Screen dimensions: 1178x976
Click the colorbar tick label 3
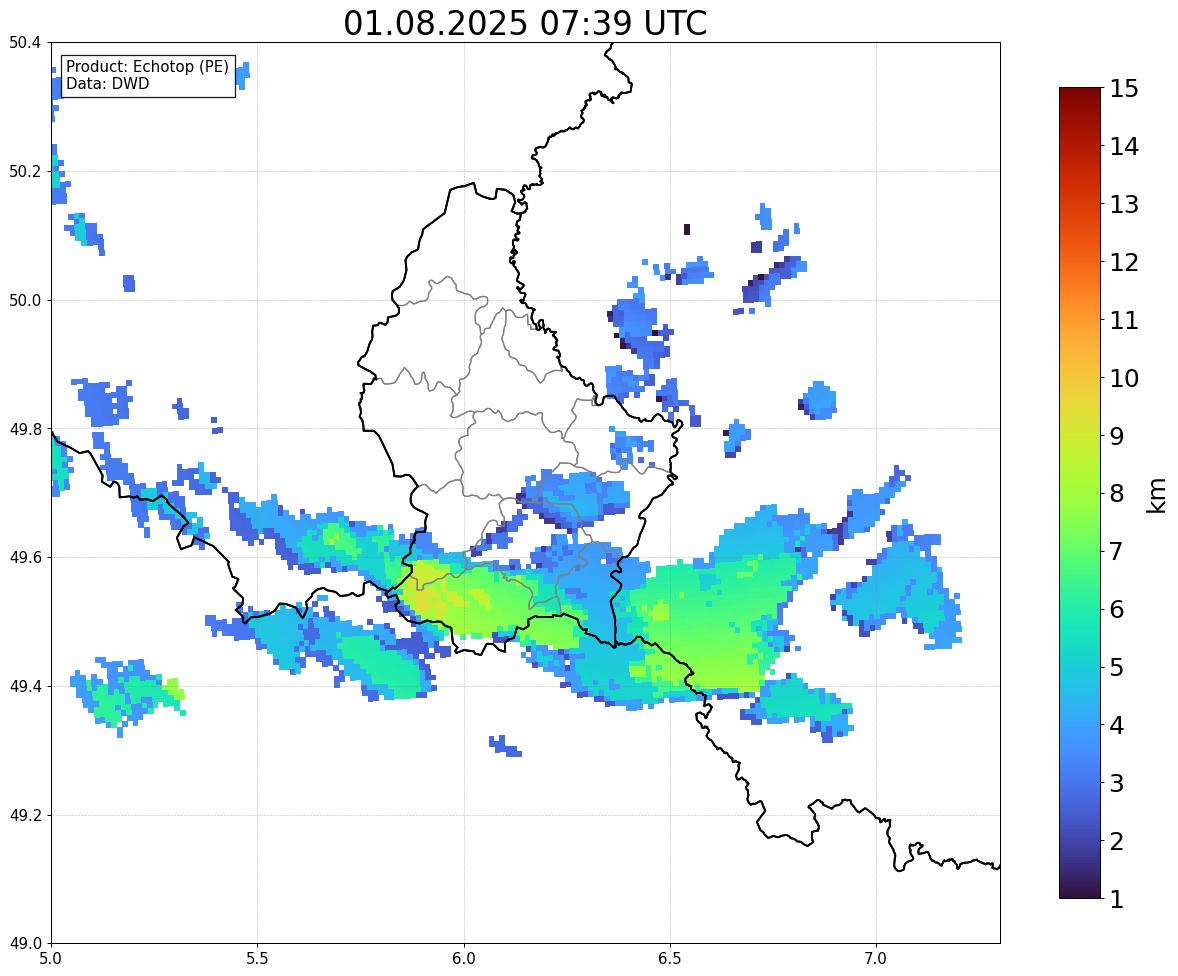tap(1116, 783)
